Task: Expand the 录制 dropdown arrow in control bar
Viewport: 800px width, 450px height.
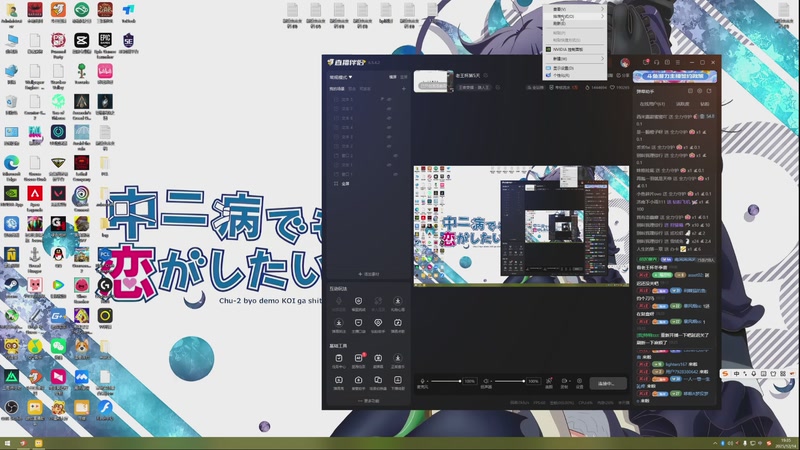Action: 569,381
